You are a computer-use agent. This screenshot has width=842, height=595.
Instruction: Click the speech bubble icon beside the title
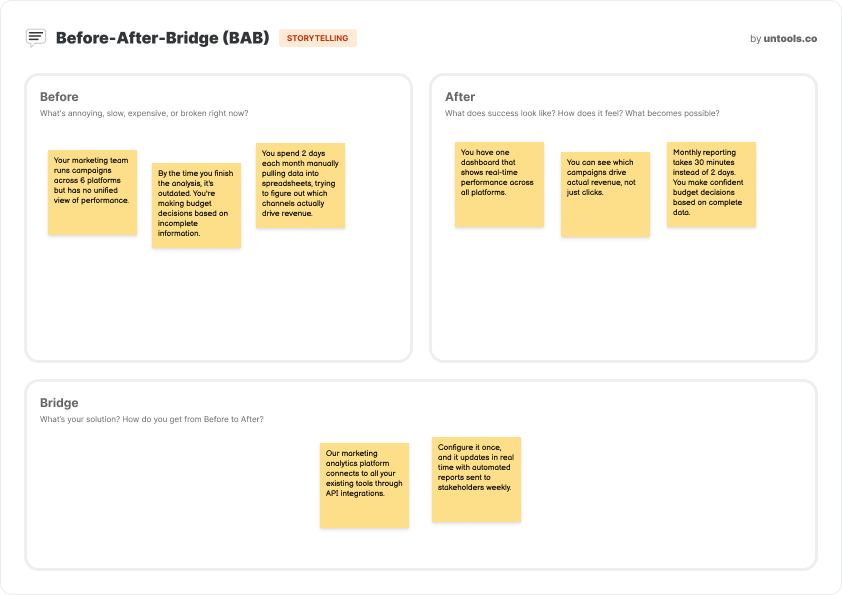[36, 38]
